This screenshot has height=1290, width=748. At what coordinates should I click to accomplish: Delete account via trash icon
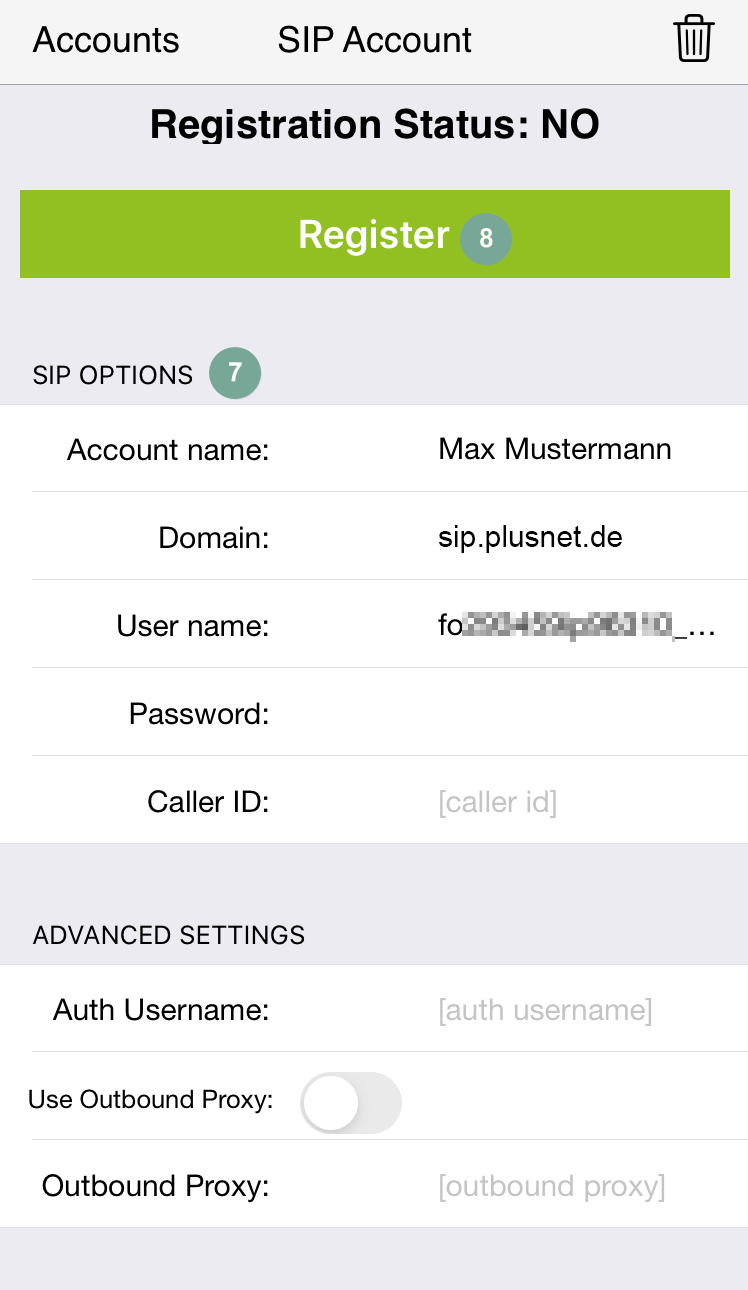693,41
